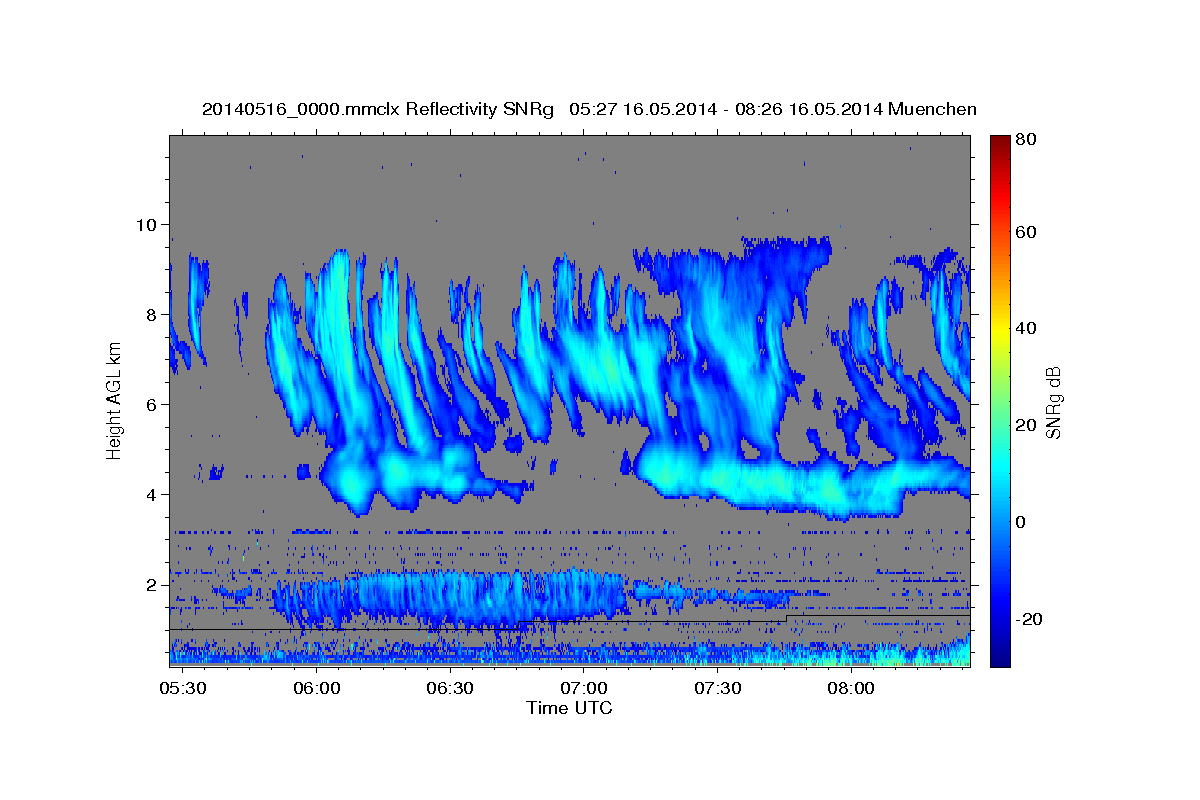Click the plot title starting 20140516_0000.mmclx
The width and height of the screenshot is (1200, 800).
(x=589, y=109)
